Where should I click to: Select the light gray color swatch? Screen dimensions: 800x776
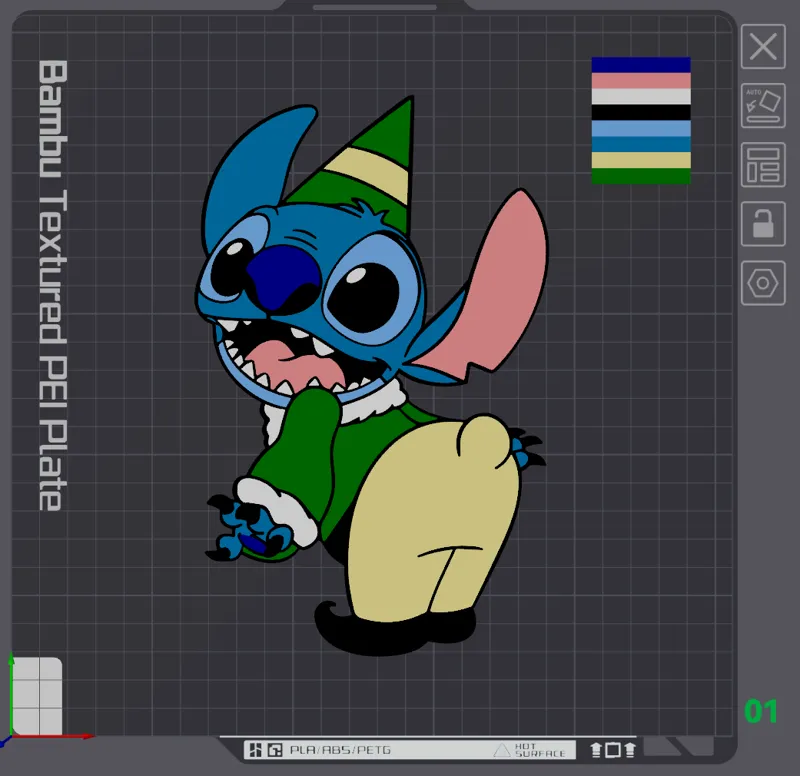coord(641,96)
